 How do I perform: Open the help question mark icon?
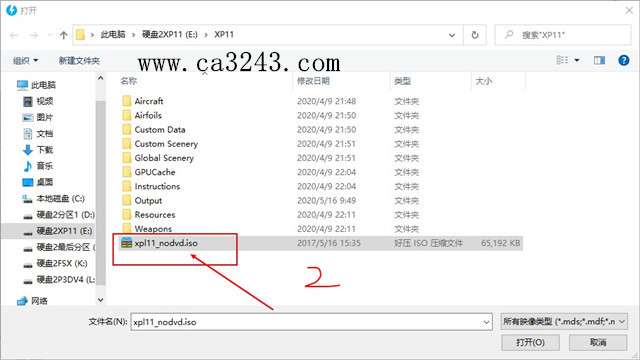tap(623, 60)
